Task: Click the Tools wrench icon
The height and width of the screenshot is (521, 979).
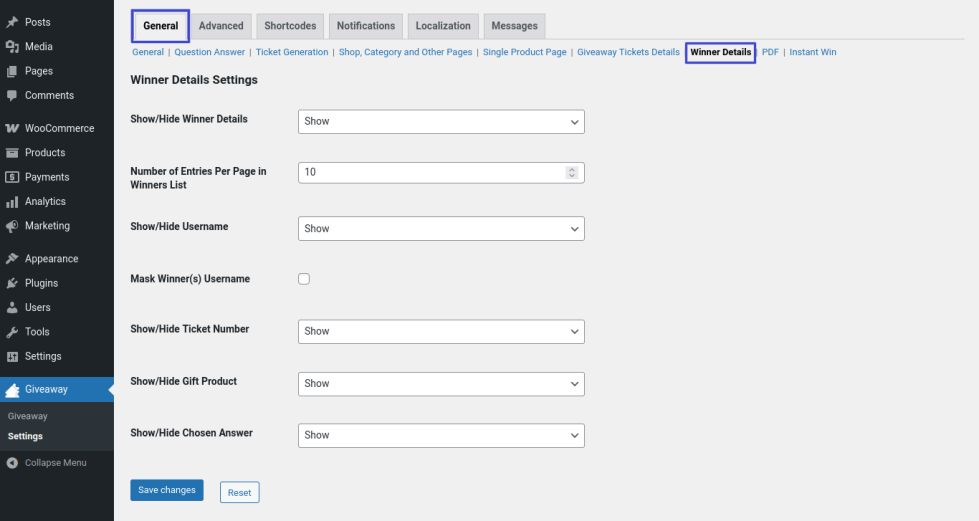Action: coord(12,332)
